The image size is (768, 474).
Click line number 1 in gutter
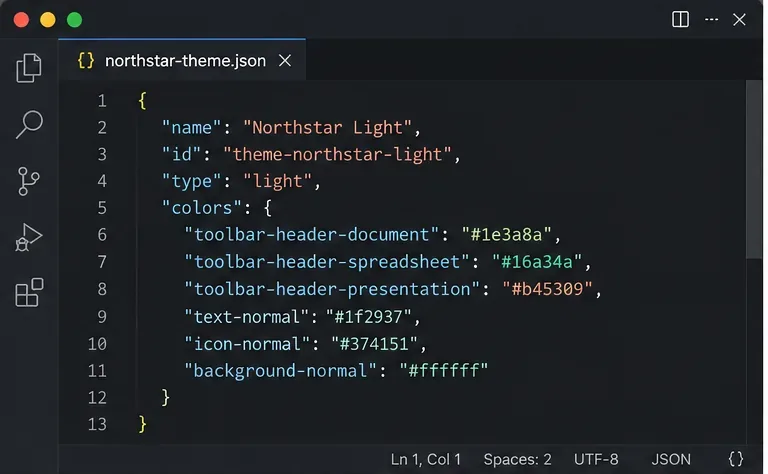[x=102, y=101]
